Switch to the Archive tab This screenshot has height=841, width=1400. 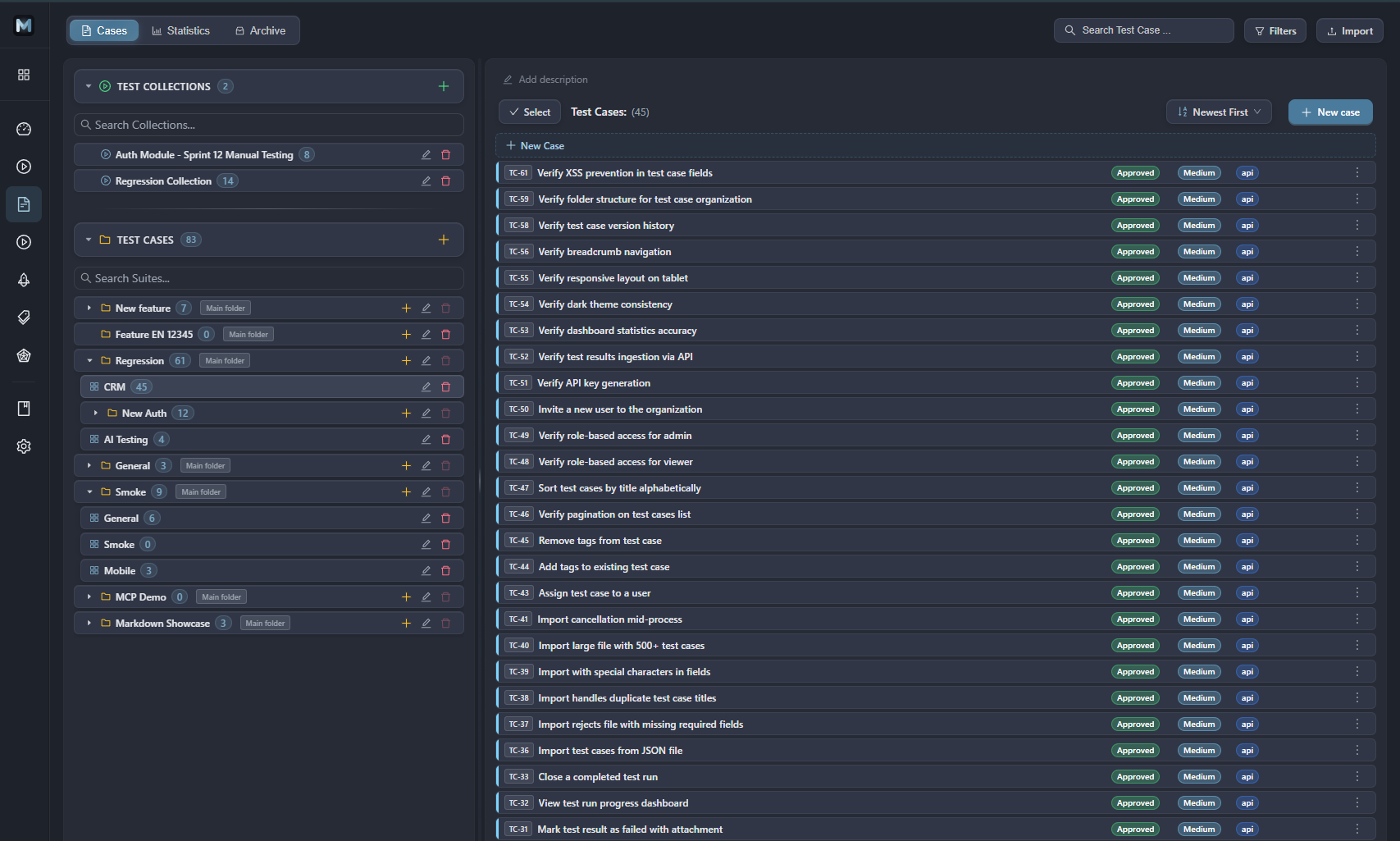pos(261,31)
